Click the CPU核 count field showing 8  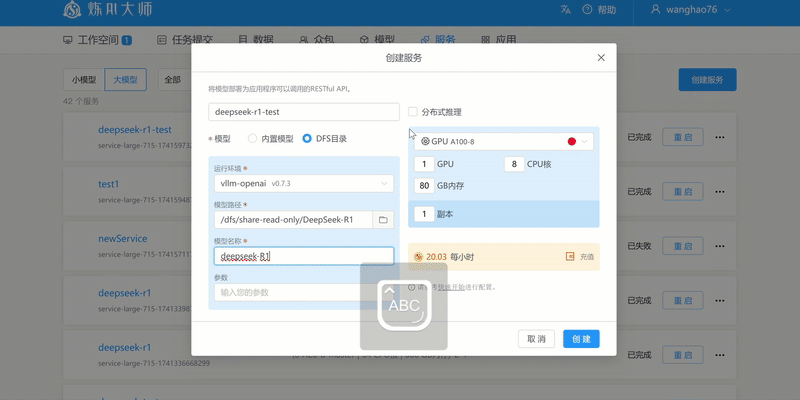(x=514, y=164)
